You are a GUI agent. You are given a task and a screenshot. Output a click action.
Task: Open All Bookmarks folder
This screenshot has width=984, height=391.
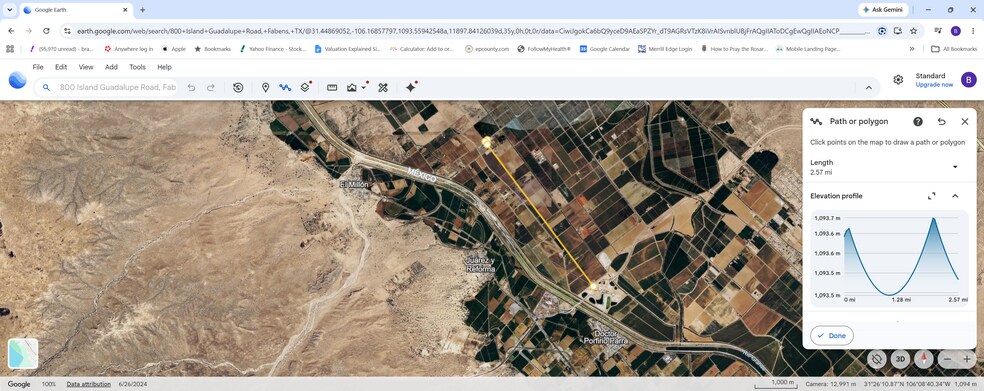(x=953, y=49)
